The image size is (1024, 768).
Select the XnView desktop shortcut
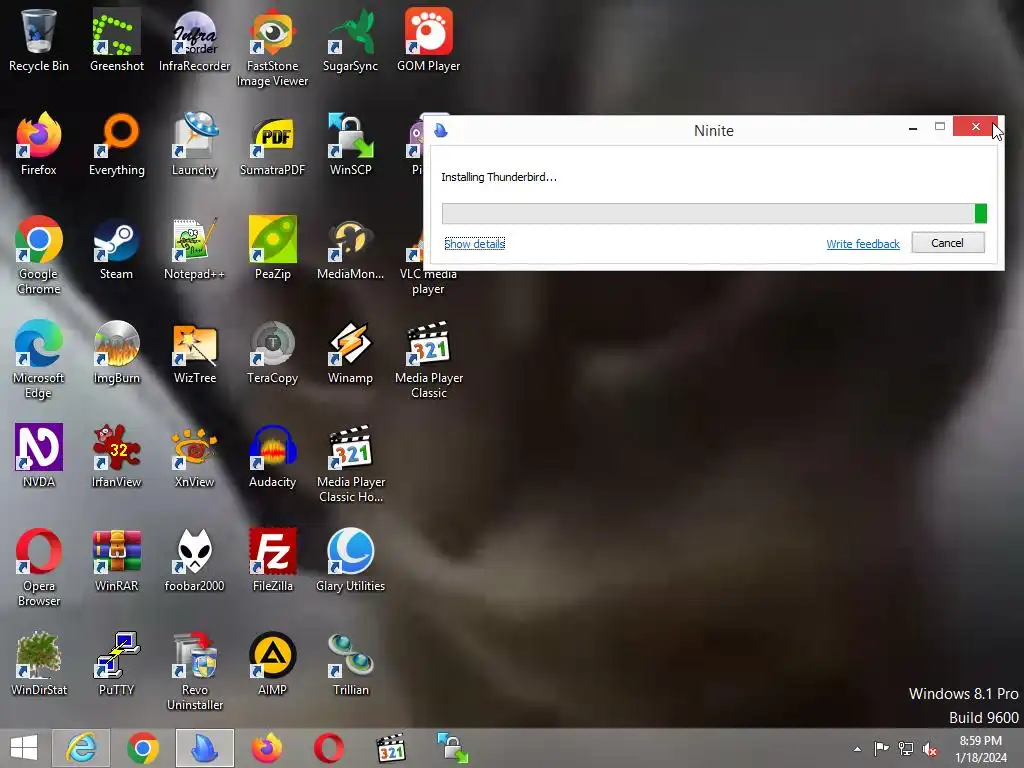click(195, 455)
